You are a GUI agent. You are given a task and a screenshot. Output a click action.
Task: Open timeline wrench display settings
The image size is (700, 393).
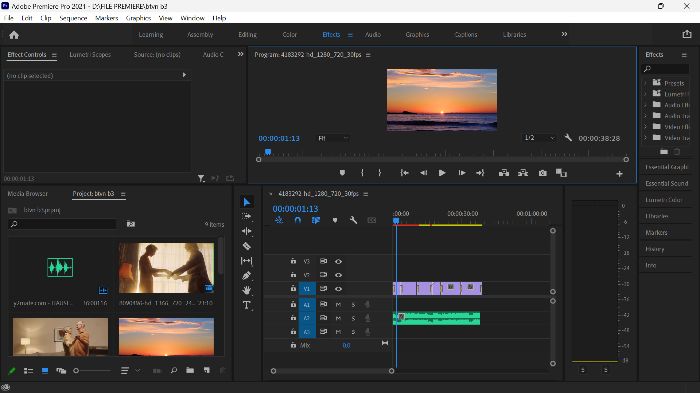pyautogui.click(x=353, y=220)
